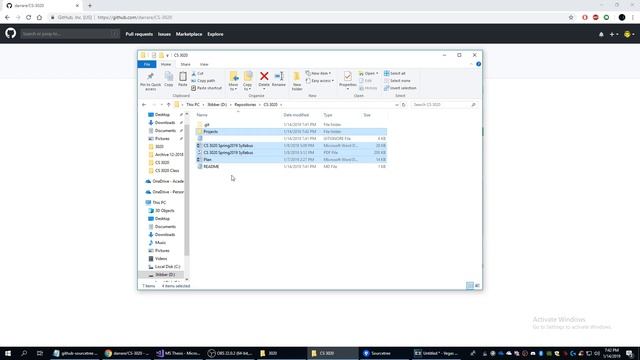Viewport: 640px width, 360px height.
Task: Focus the GitHub search field
Action: pos(70,34)
